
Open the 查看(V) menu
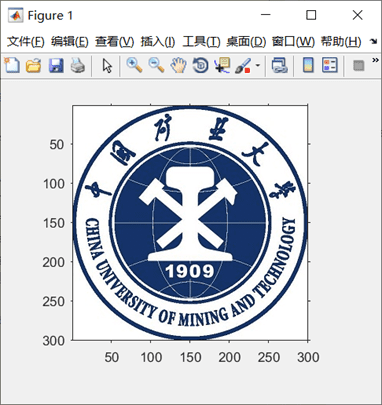115,42
